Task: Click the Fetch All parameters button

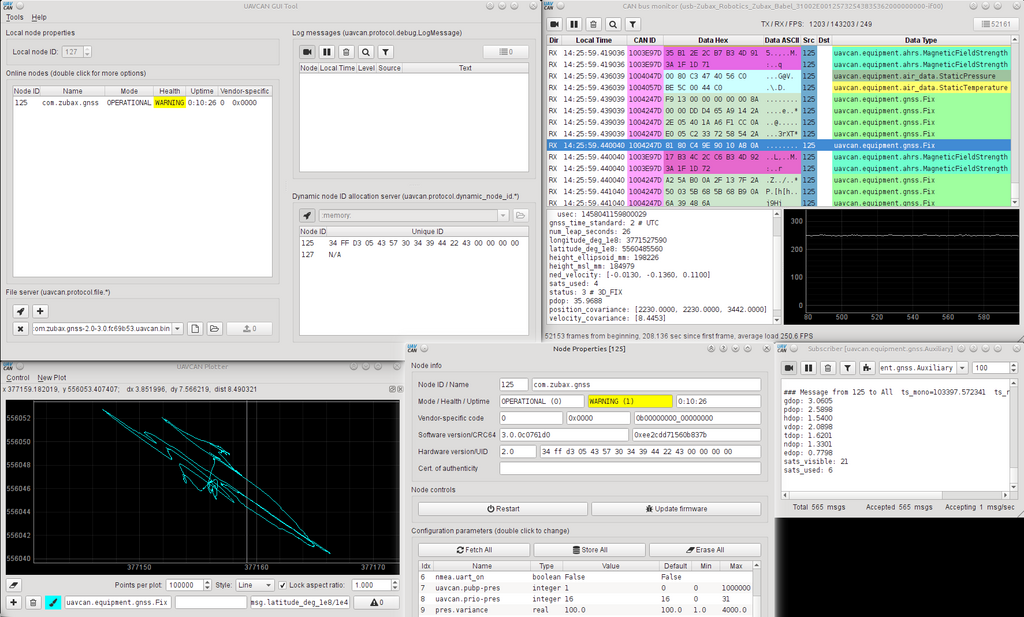Action: 474,550
